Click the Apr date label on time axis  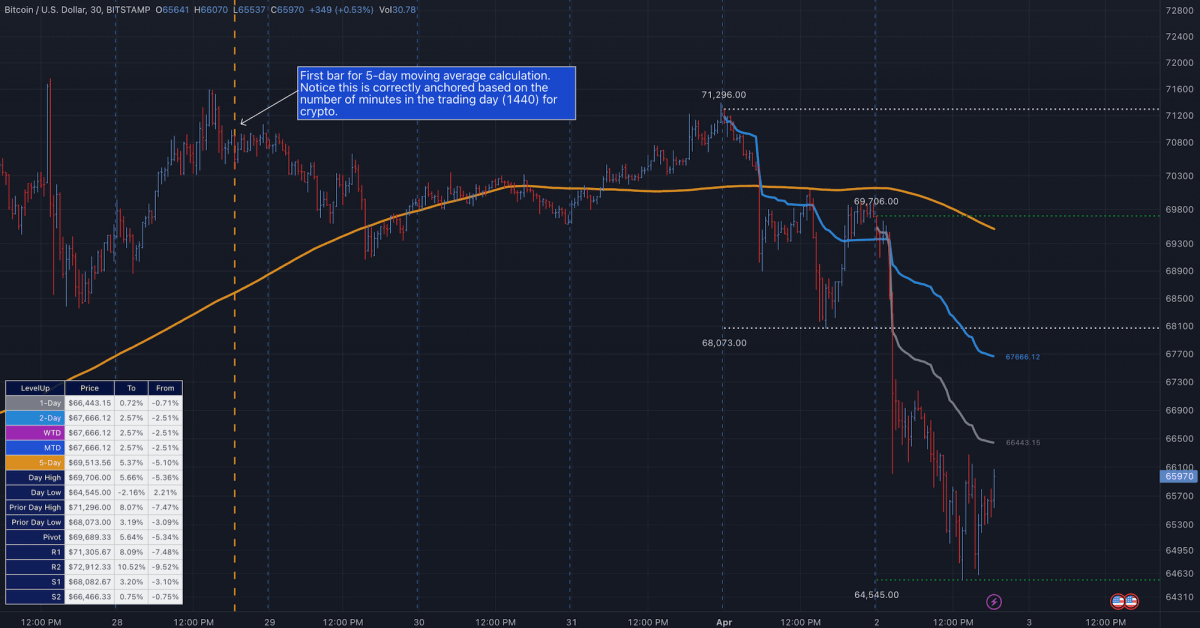point(722,621)
